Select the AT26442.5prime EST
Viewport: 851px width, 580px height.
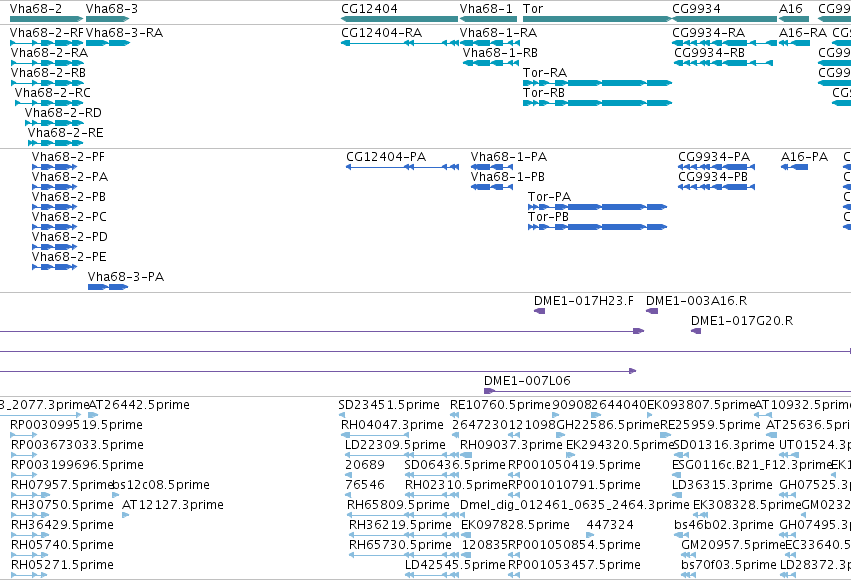pos(93,415)
